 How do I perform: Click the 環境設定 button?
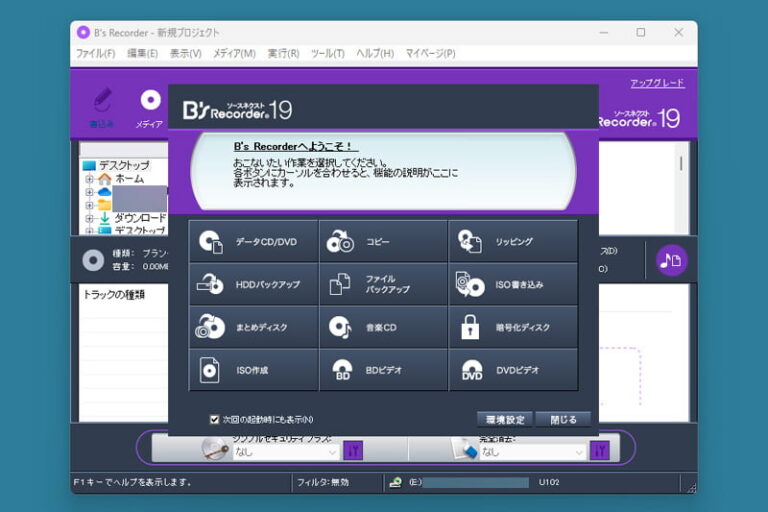pyautogui.click(x=505, y=420)
